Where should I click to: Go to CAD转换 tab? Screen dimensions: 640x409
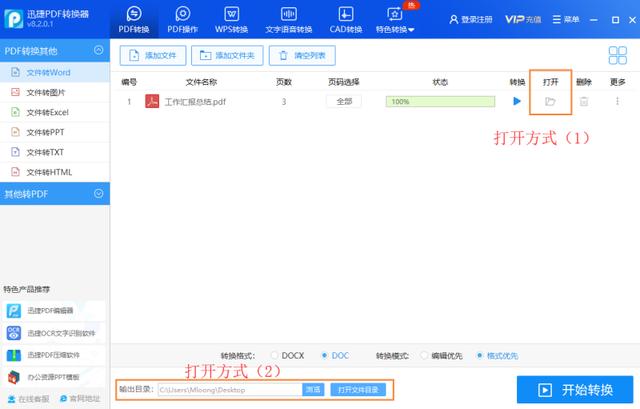[x=346, y=19]
